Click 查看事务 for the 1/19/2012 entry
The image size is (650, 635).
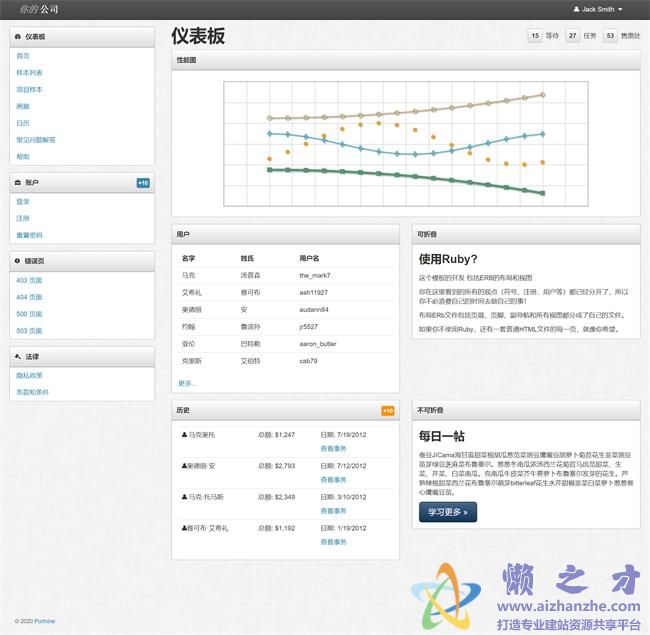click(333, 542)
